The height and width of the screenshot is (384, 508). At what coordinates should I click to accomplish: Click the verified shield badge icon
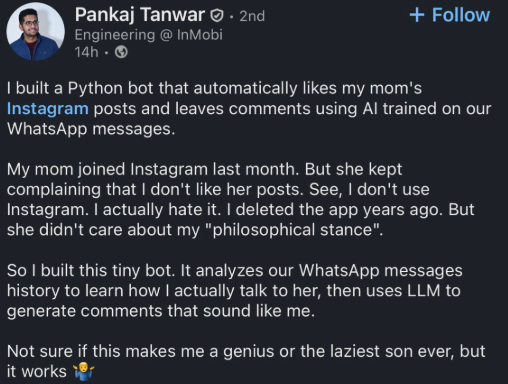217,15
